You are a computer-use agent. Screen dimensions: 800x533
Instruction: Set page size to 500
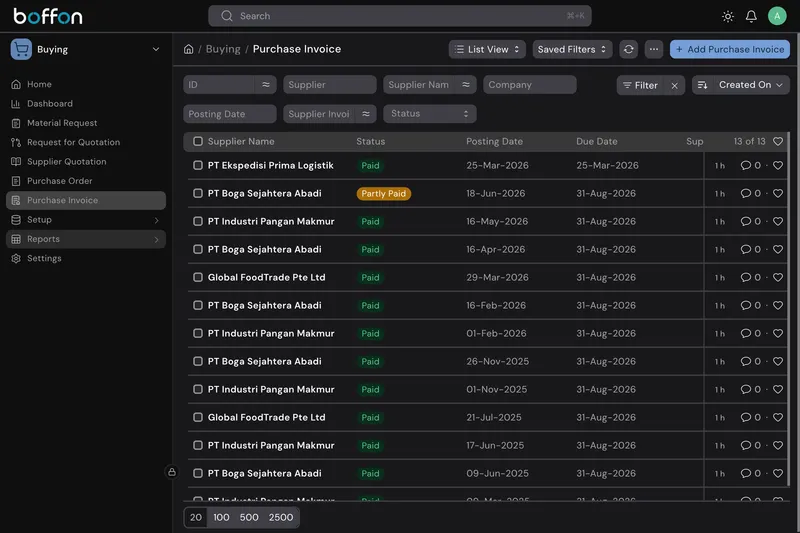[249, 517]
